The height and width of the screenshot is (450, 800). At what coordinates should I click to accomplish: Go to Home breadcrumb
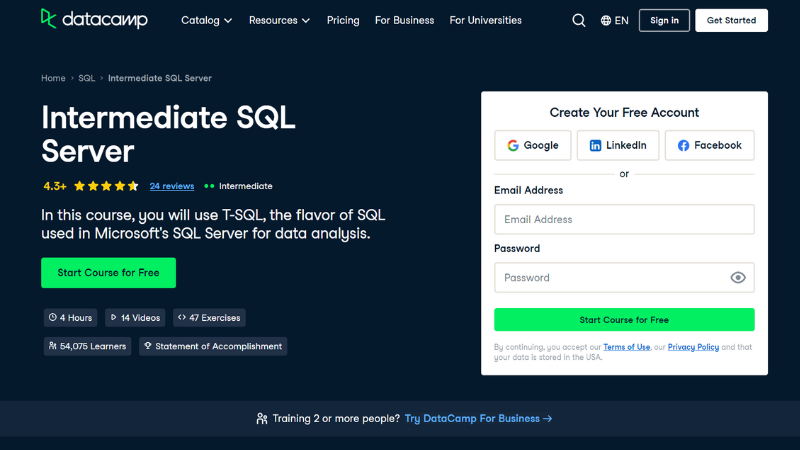coord(53,78)
